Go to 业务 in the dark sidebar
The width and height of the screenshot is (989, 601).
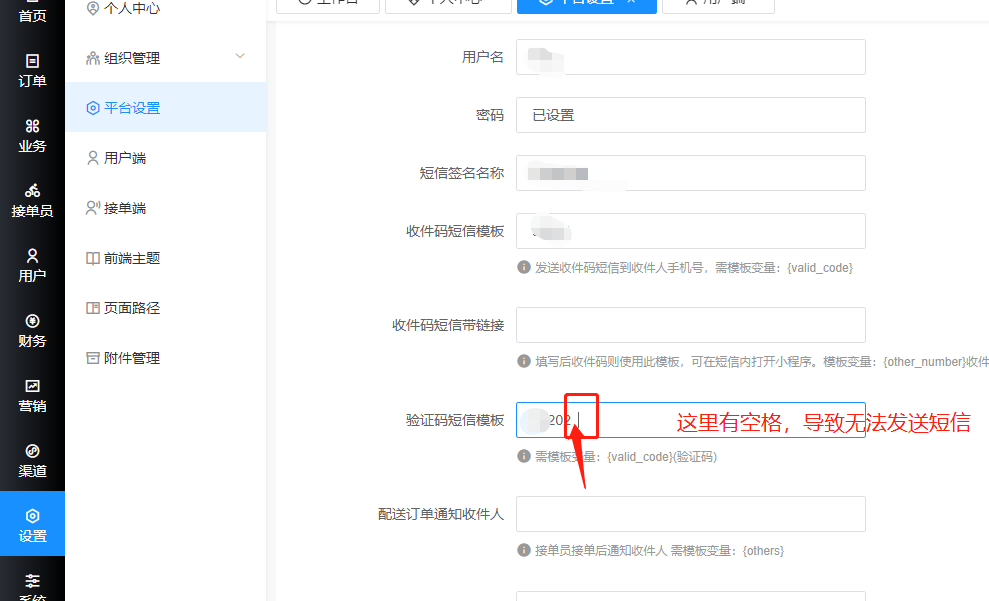pyautogui.click(x=32, y=136)
